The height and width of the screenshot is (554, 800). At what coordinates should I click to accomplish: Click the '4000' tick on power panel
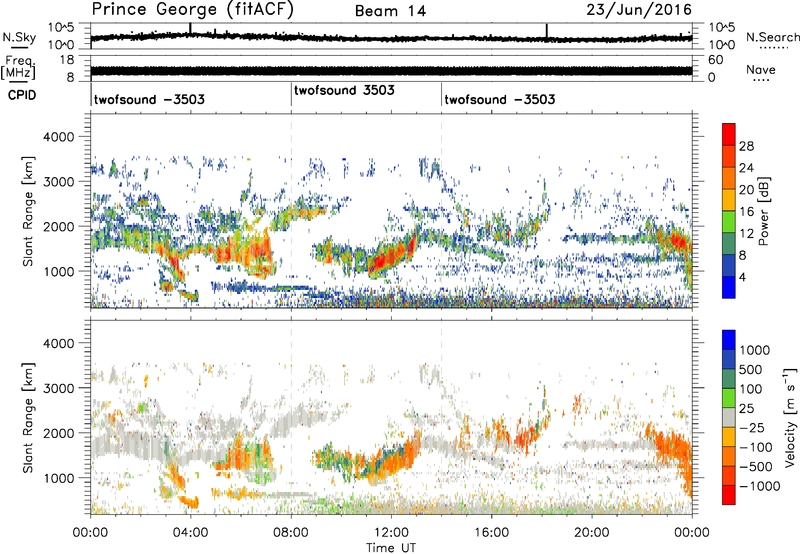(x=60, y=137)
